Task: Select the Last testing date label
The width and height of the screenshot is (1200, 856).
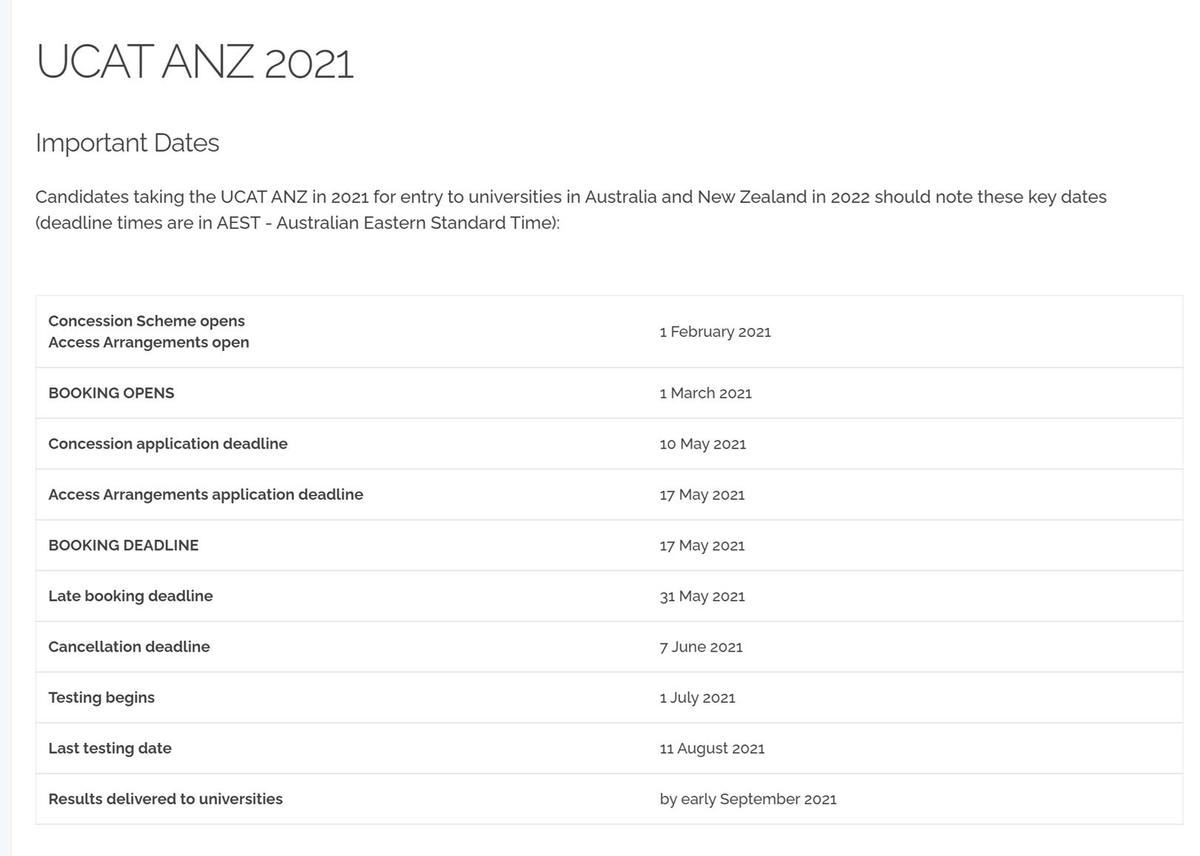Action: (x=110, y=748)
